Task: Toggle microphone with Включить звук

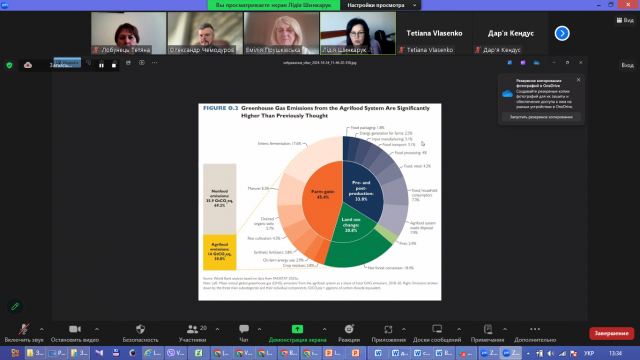Action: coord(24,333)
